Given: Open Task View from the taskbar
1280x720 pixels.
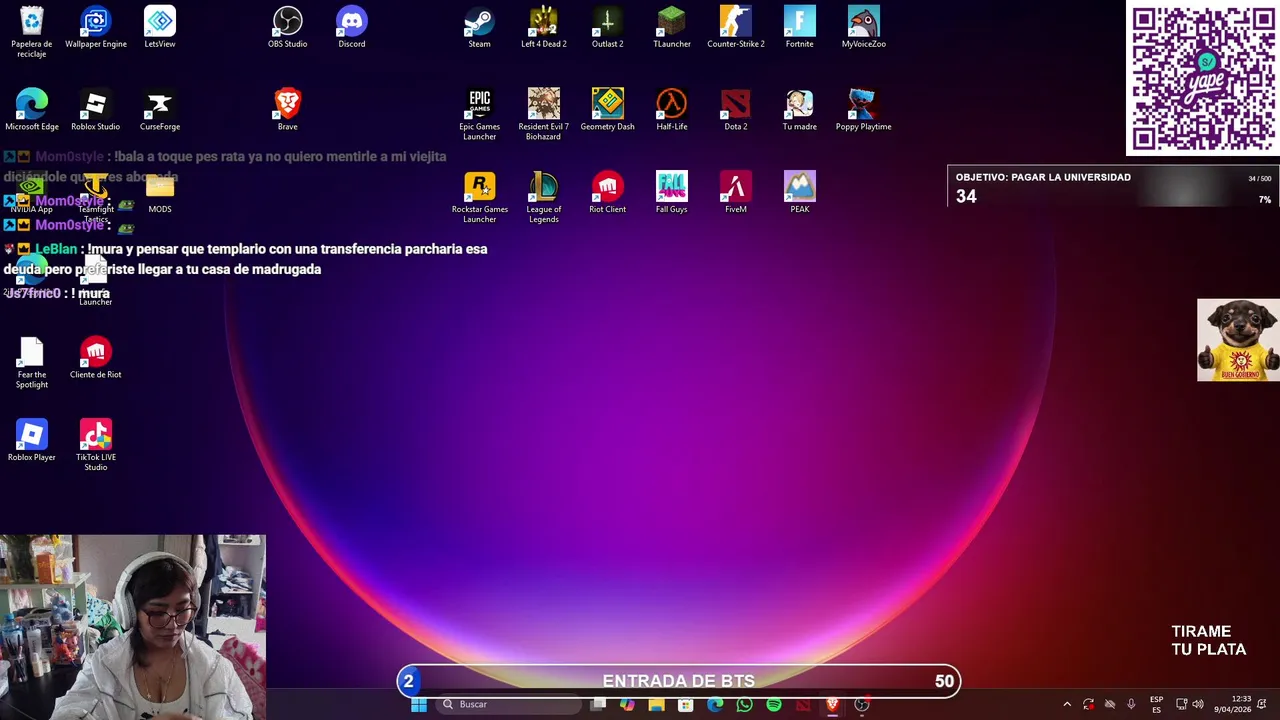Looking at the screenshot, I should tap(598, 705).
